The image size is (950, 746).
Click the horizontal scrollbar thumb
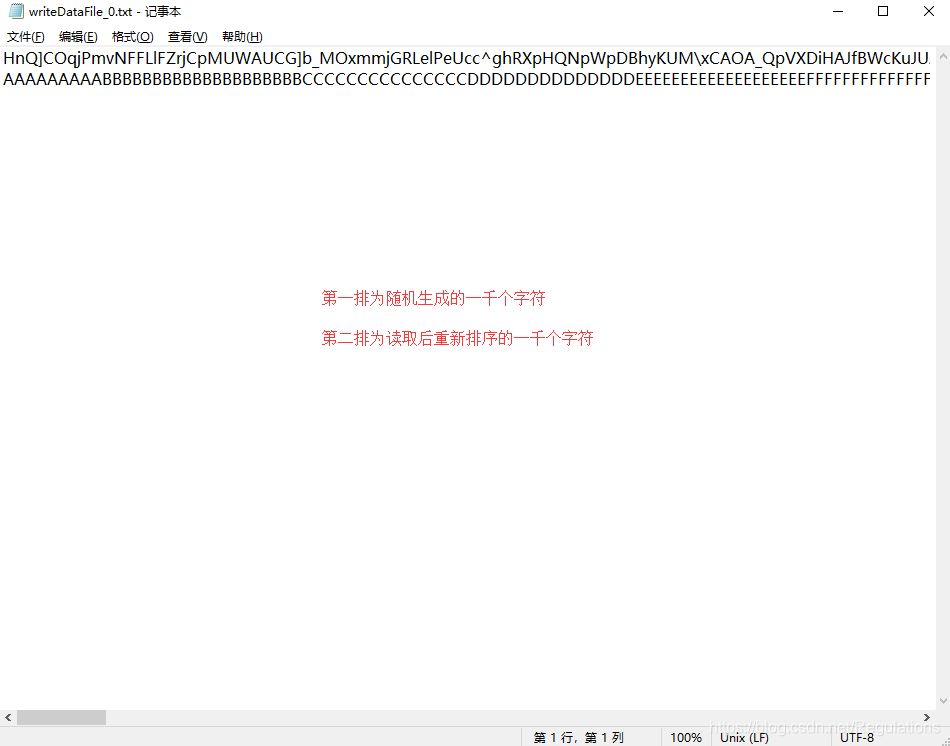(x=60, y=716)
